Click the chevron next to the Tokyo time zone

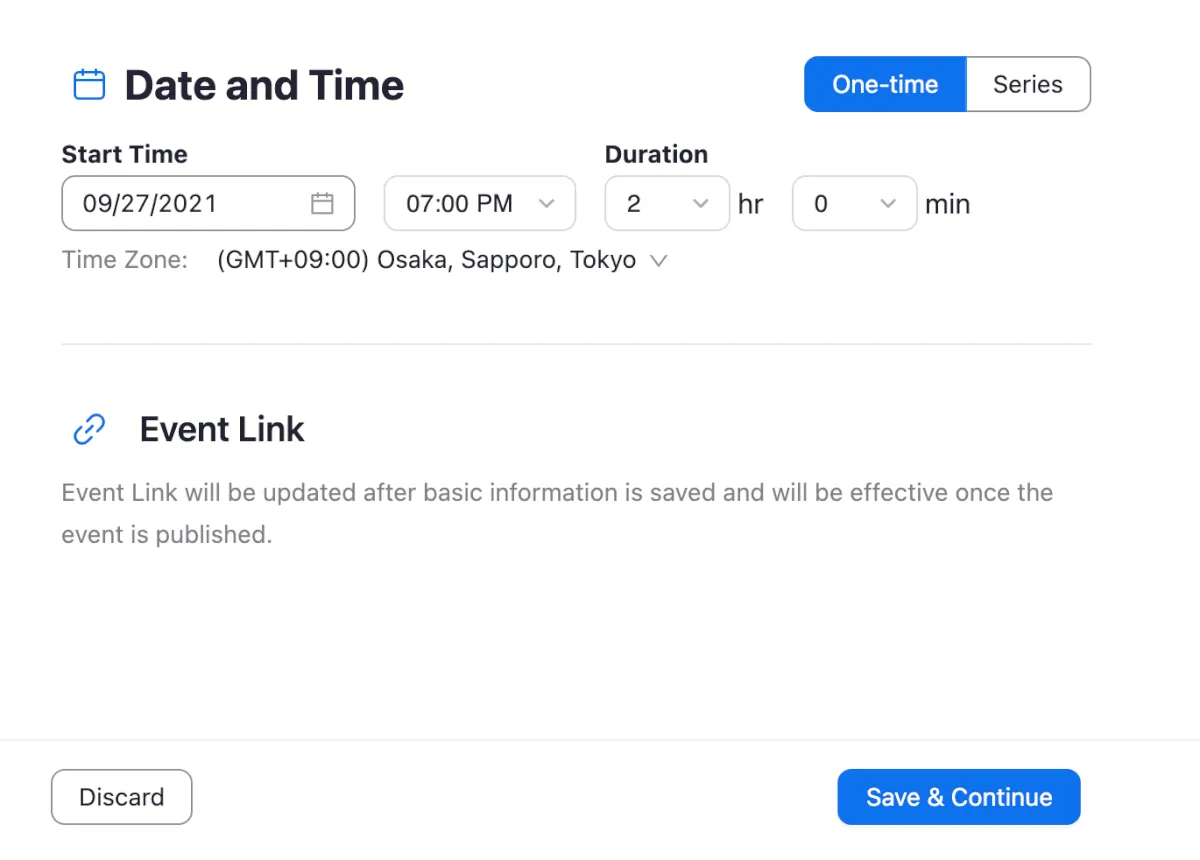658,261
